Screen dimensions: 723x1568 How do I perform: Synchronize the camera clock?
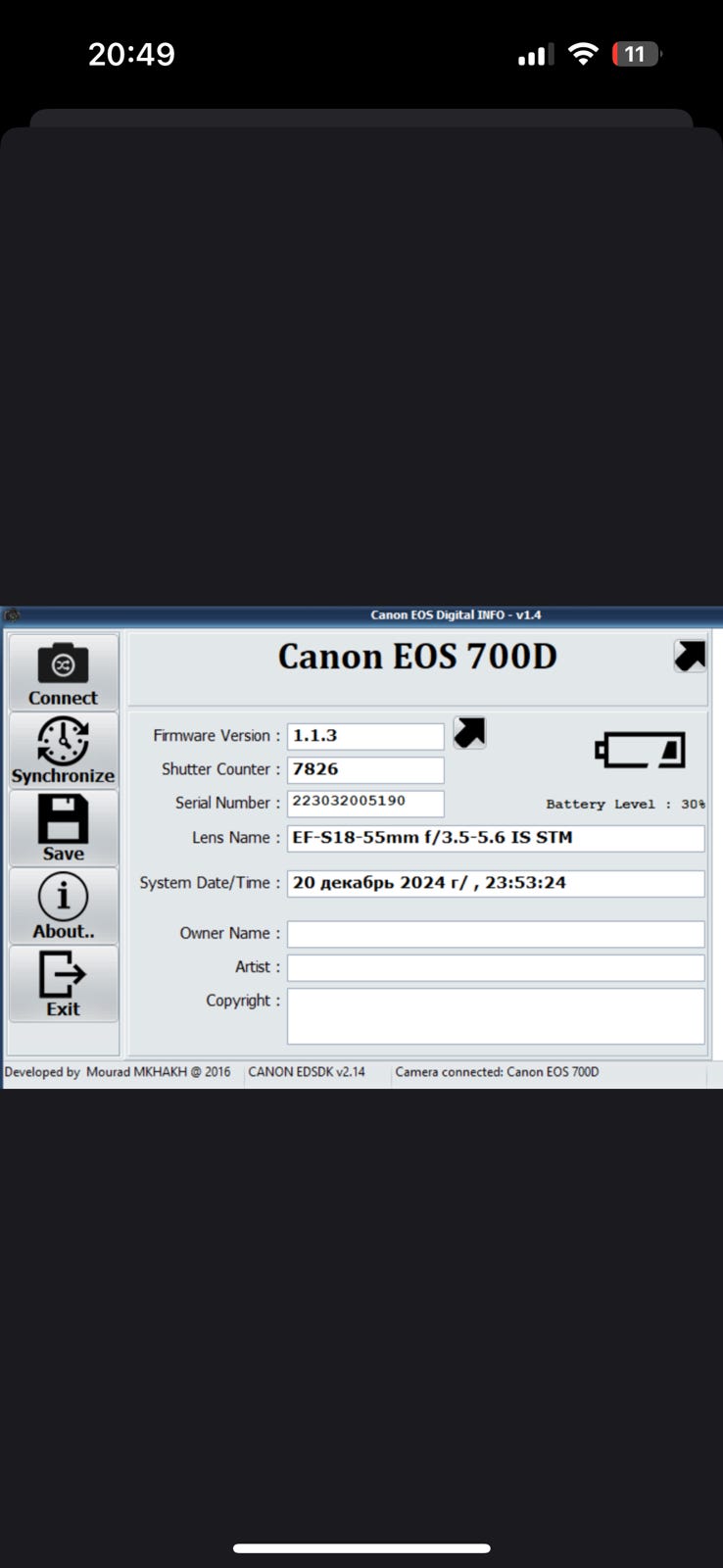(x=64, y=751)
